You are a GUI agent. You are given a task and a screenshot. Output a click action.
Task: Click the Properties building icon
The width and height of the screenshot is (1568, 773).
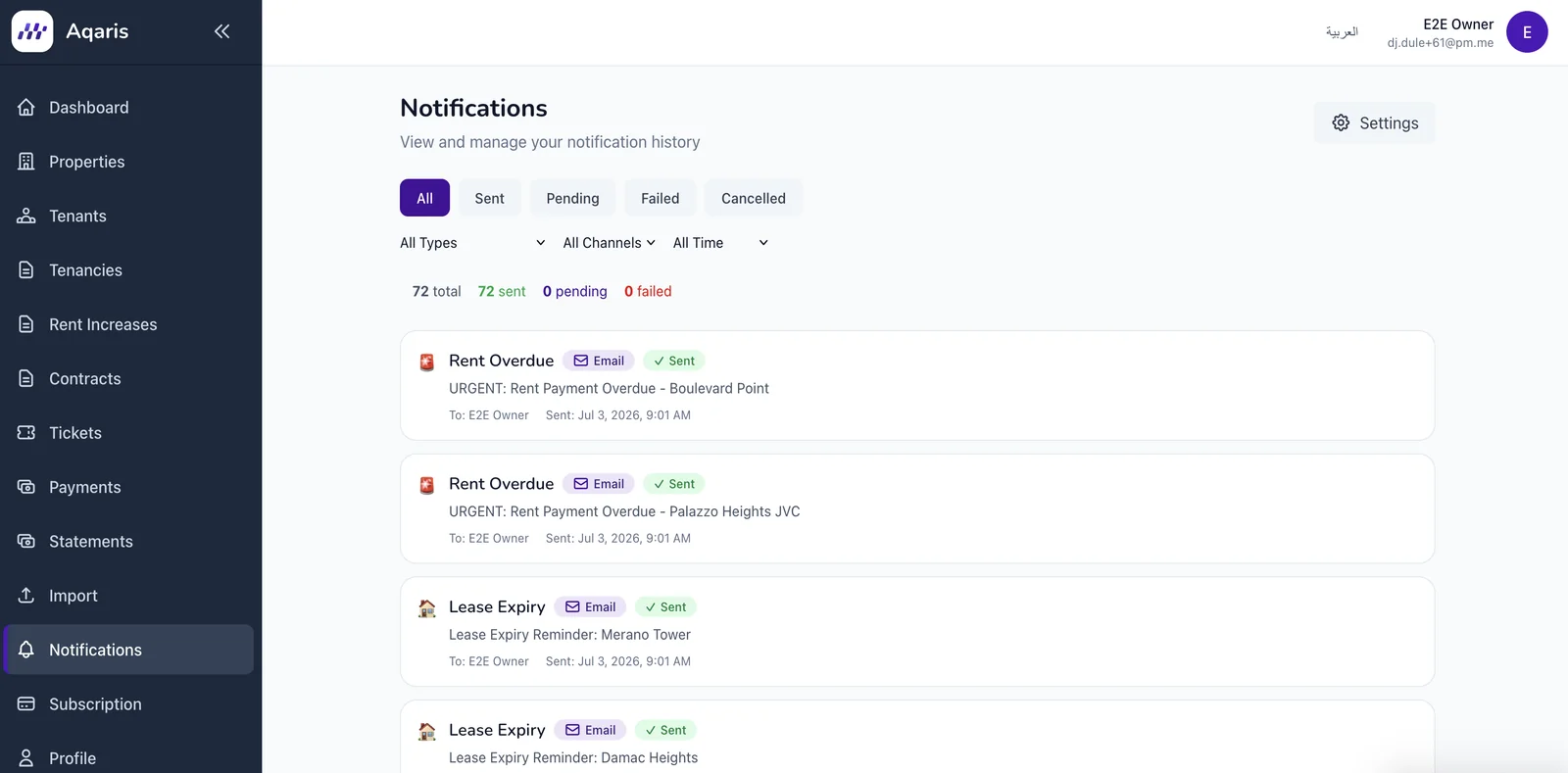[26, 162]
